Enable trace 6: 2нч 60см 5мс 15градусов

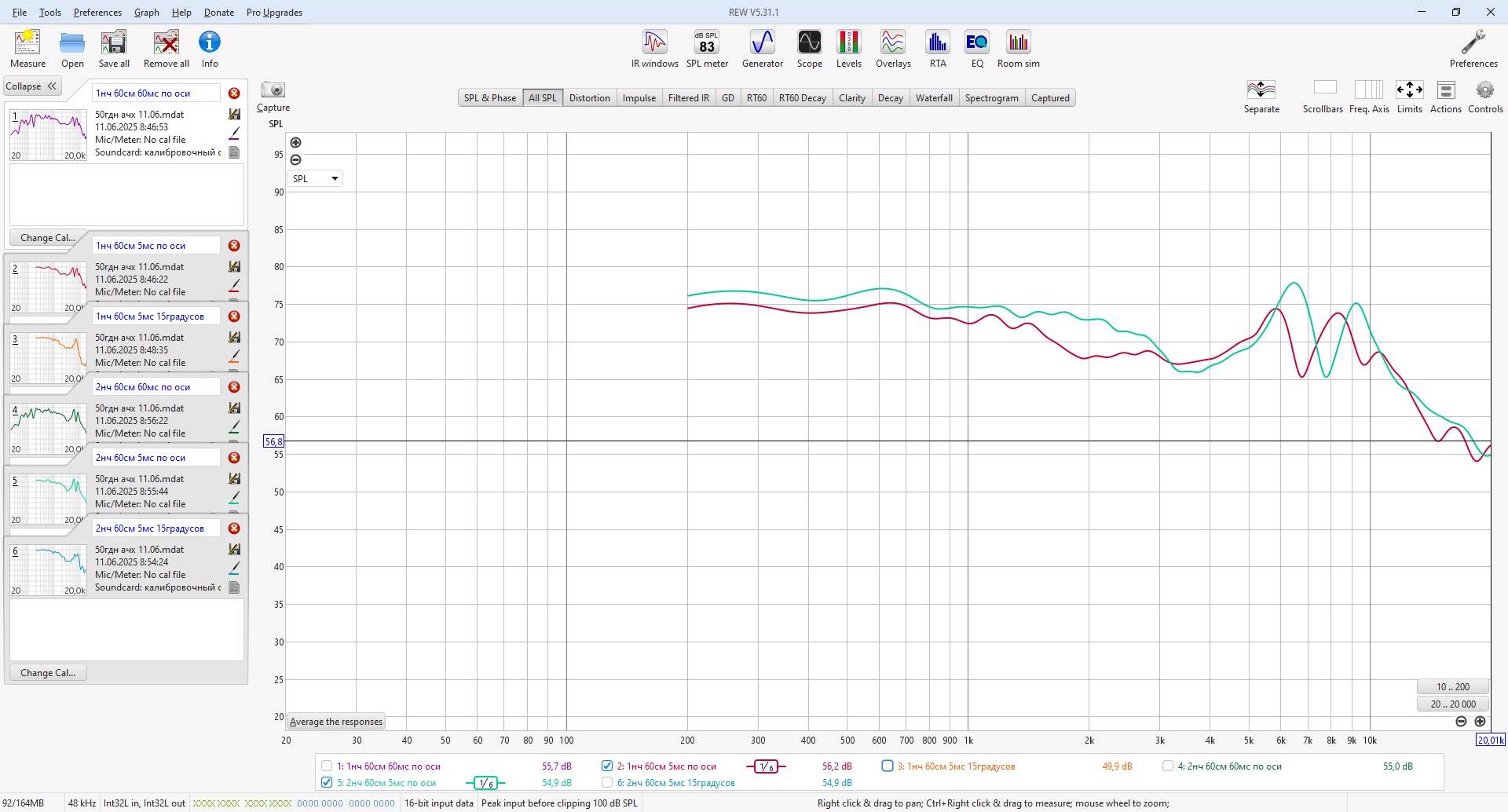pyautogui.click(x=607, y=783)
